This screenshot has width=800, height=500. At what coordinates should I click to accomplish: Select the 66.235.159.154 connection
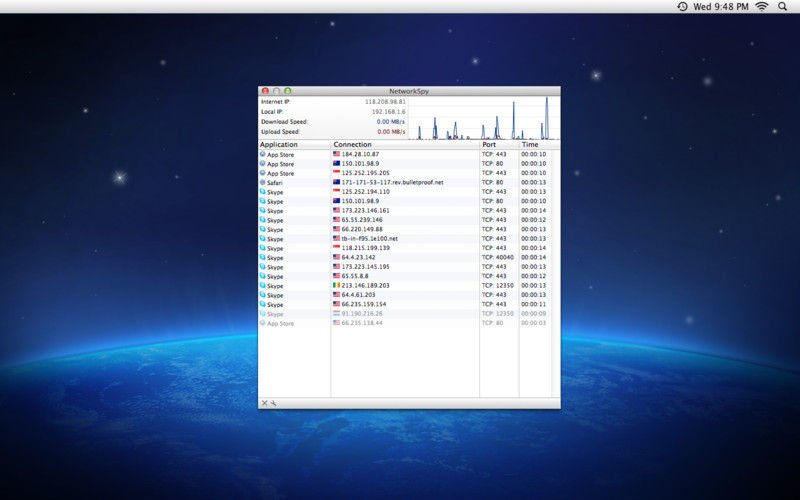pos(364,304)
